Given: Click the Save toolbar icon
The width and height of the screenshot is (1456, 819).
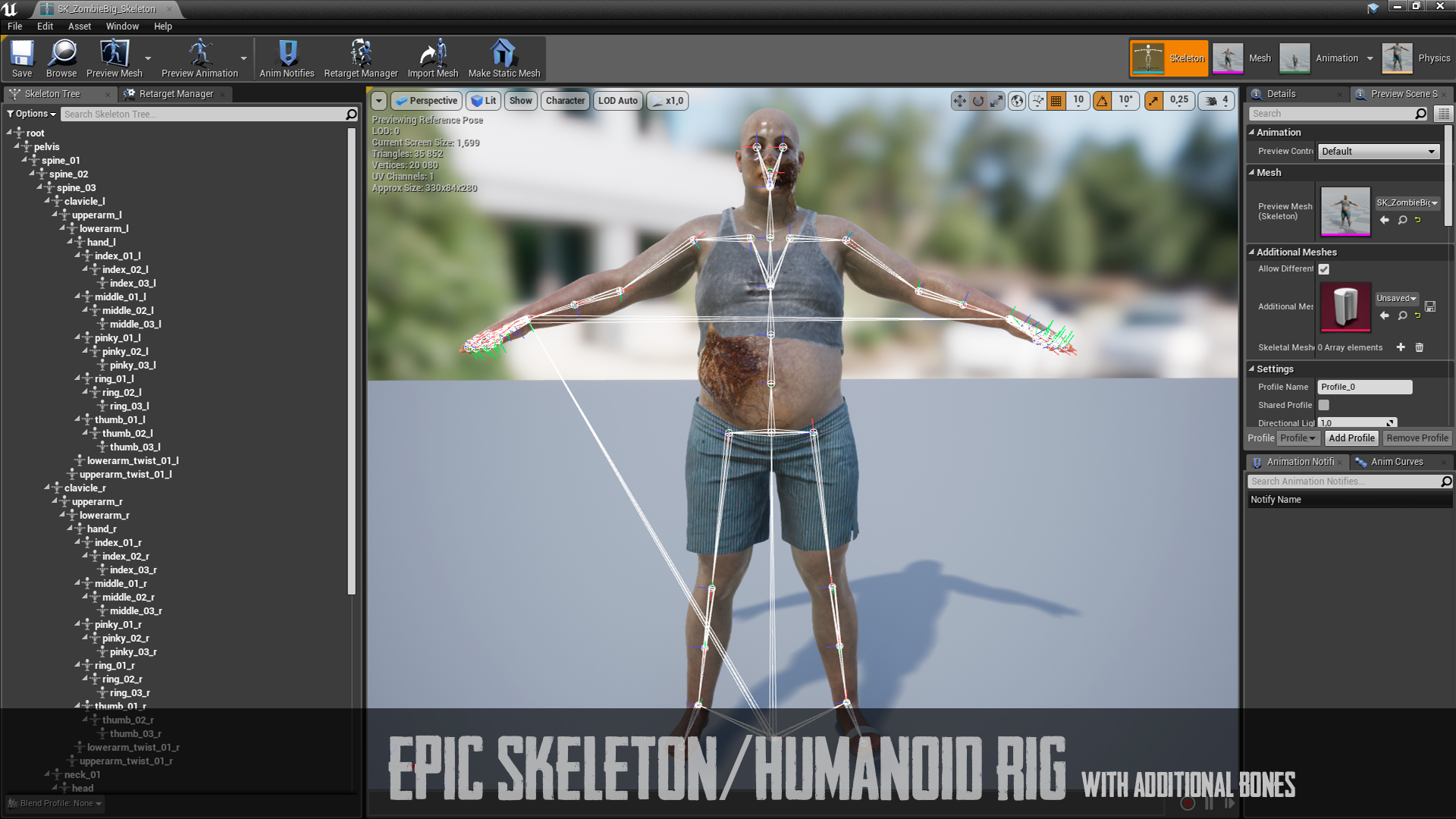Looking at the screenshot, I should tap(22, 59).
